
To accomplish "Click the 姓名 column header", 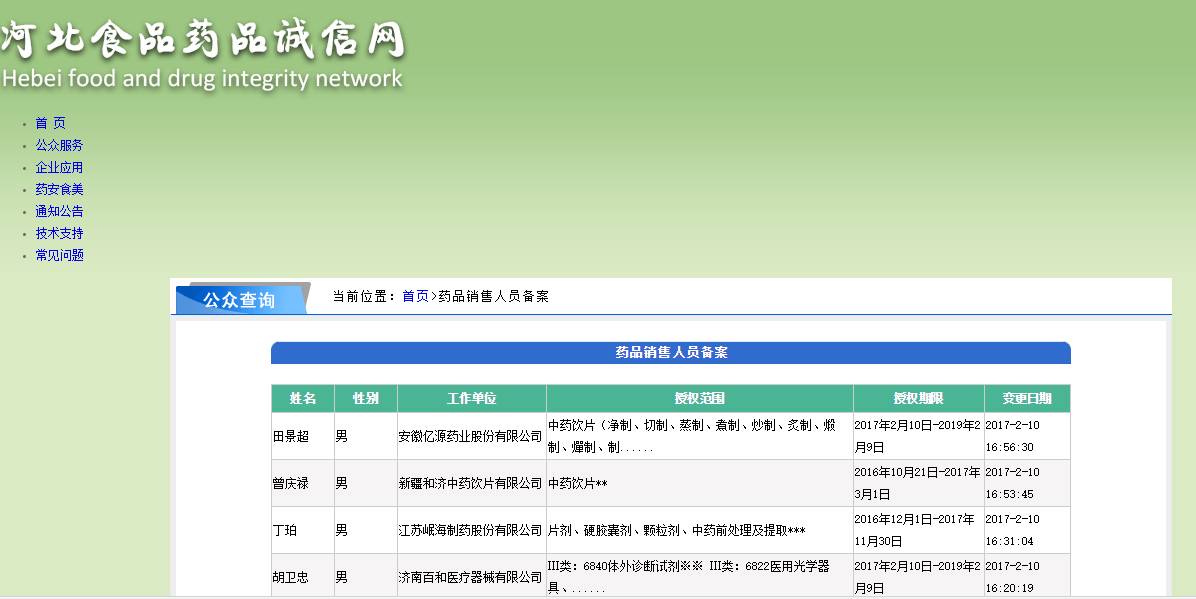I will point(303,398).
